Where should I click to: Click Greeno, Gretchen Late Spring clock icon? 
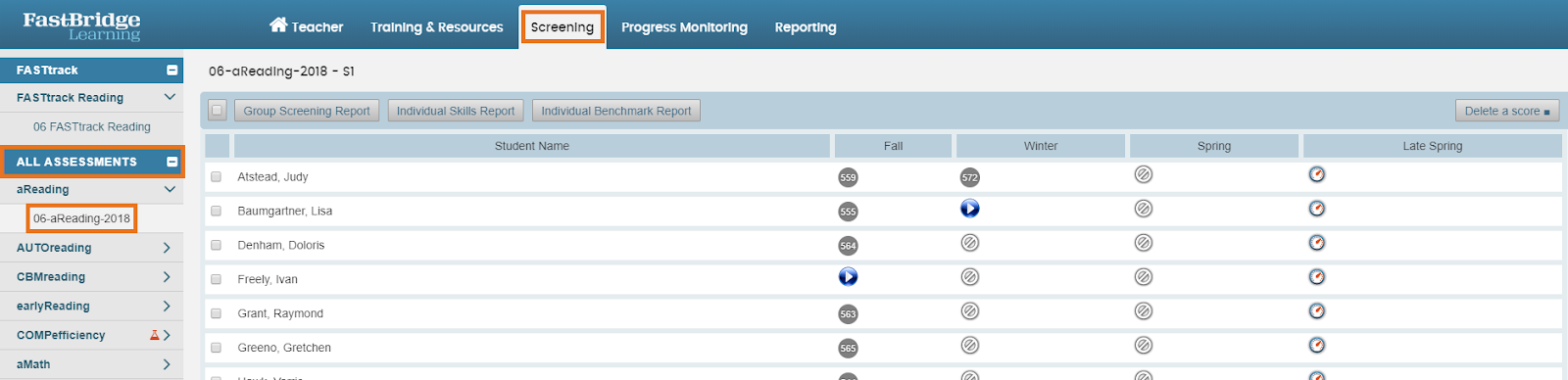1317,346
